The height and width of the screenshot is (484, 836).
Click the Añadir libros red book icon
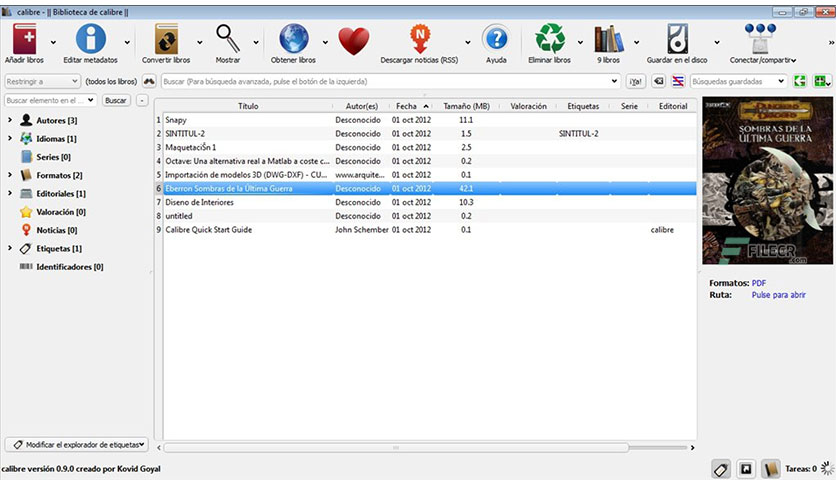(25, 39)
